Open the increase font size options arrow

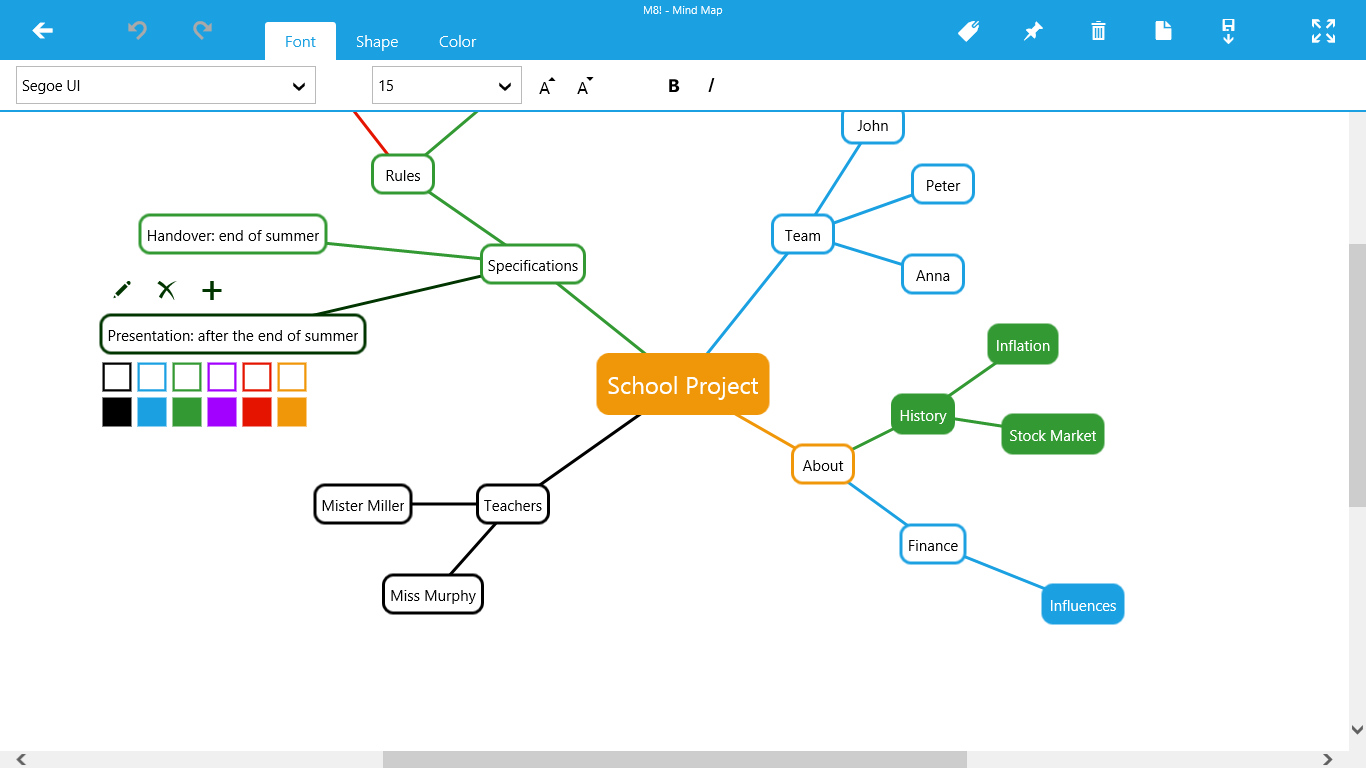[545, 87]
